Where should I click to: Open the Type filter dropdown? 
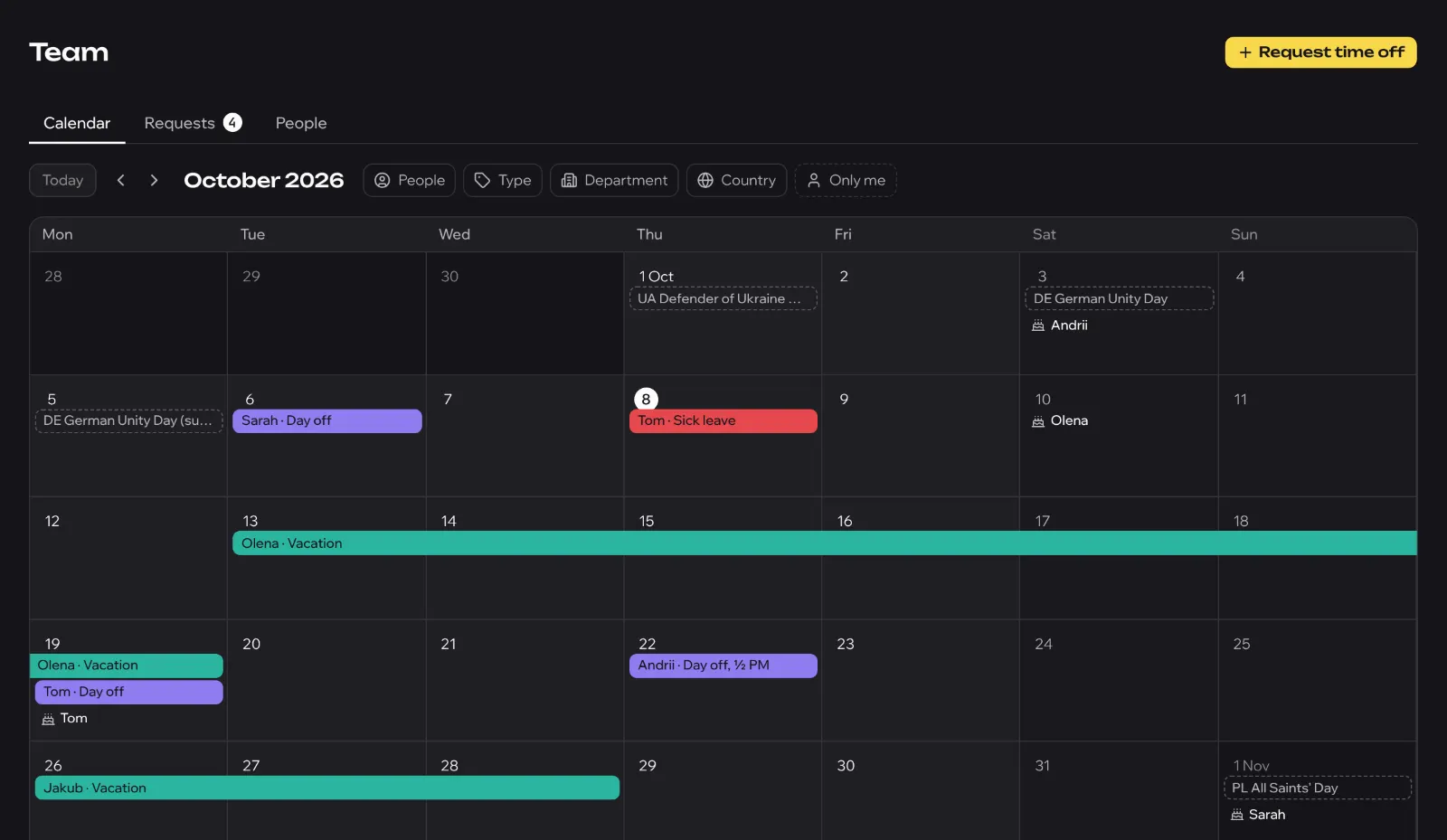(x=503, y=180)
